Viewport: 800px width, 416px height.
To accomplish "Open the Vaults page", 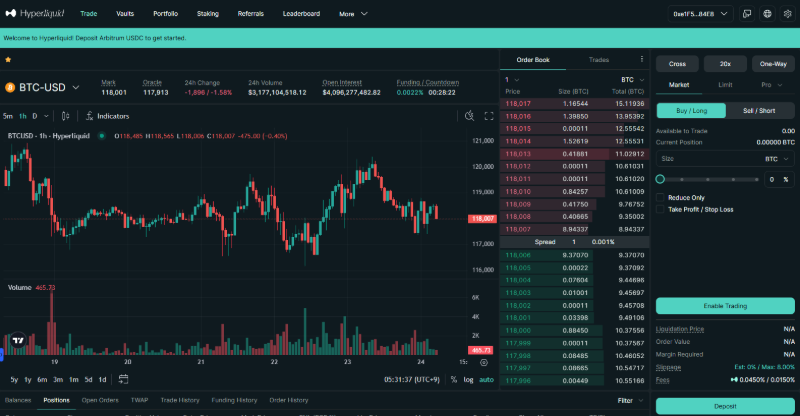I will [x=125, y=14].
